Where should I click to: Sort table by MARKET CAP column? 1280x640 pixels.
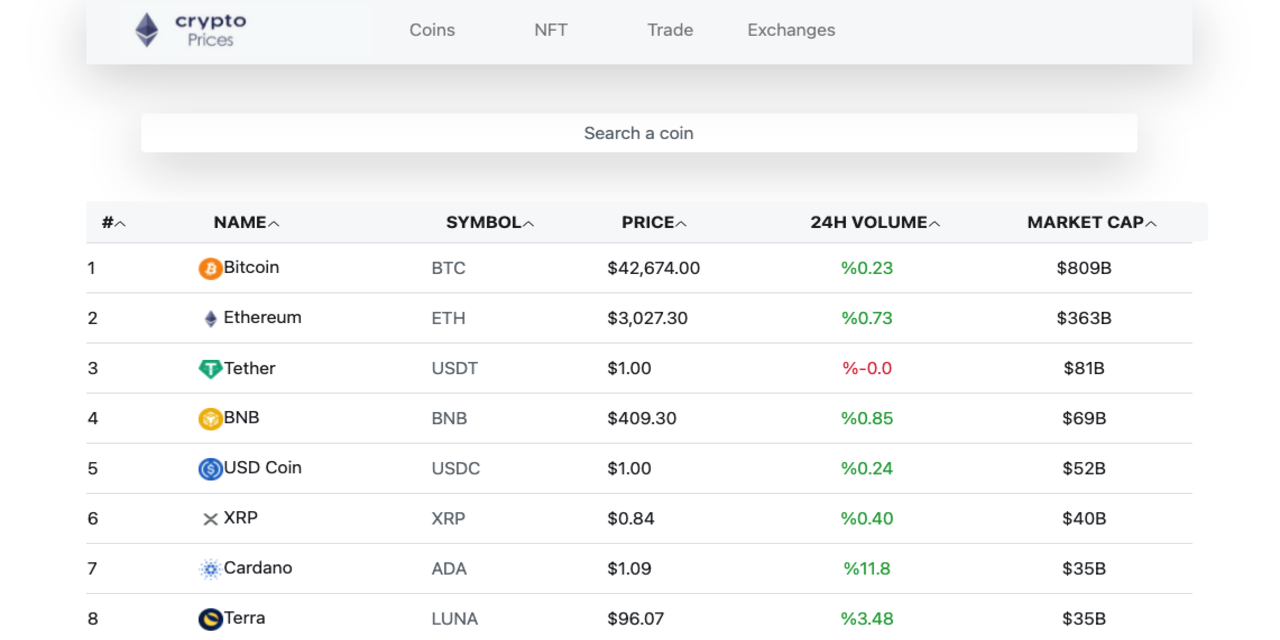(1092, 223)
